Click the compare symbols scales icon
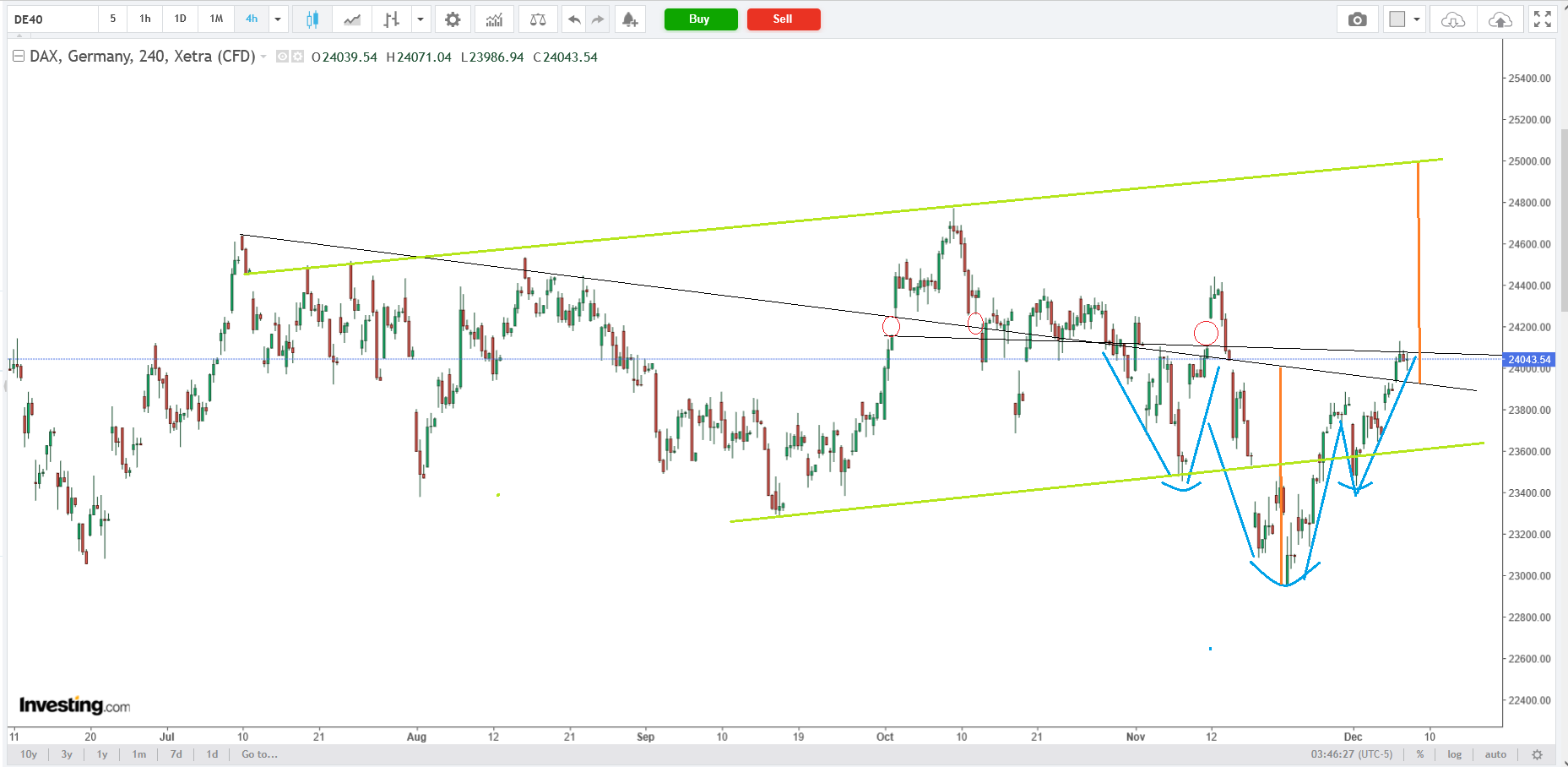The image size is (1568, 767). point(537,19)
